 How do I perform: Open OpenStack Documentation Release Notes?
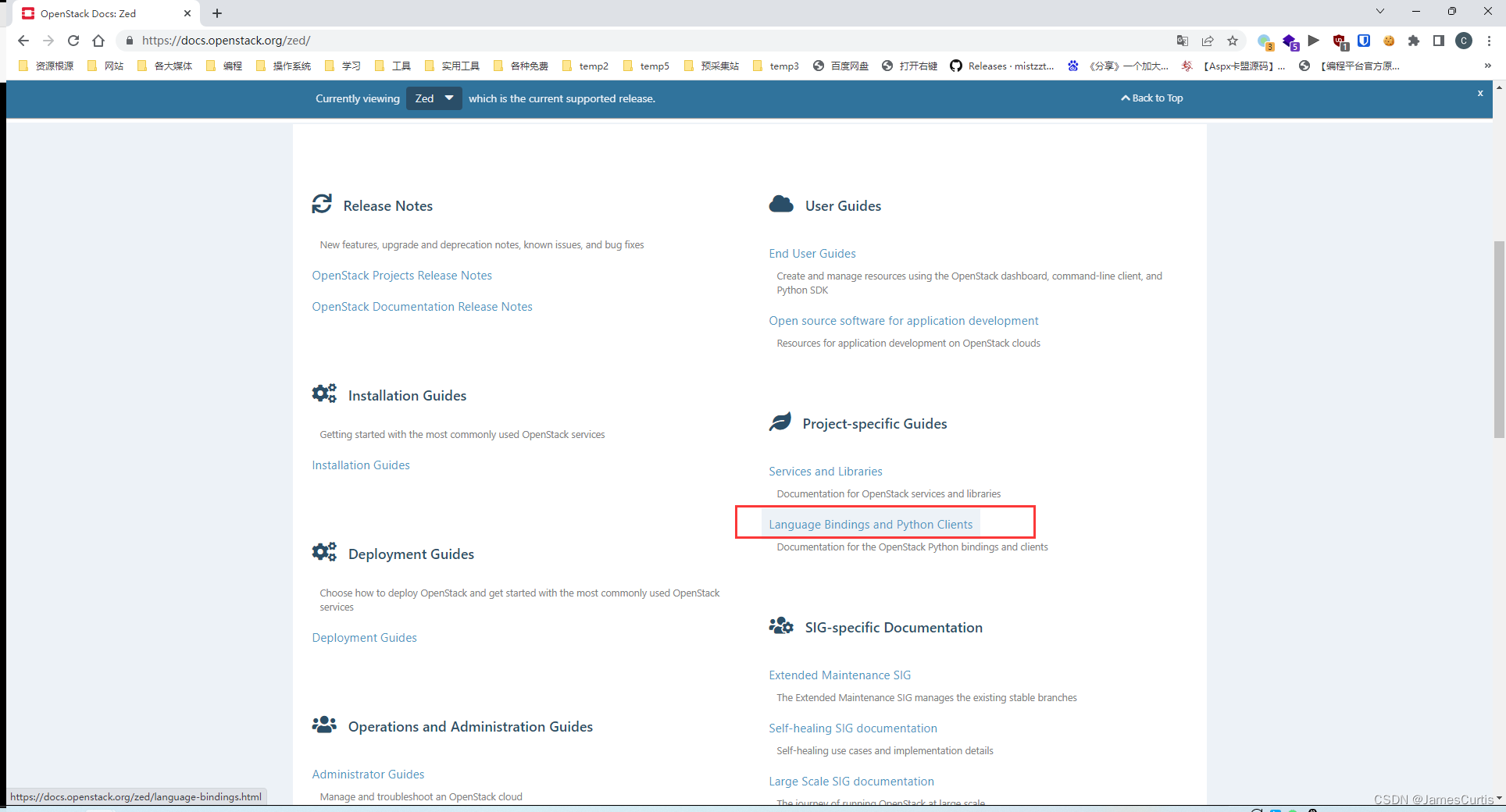tap(423, 307)
